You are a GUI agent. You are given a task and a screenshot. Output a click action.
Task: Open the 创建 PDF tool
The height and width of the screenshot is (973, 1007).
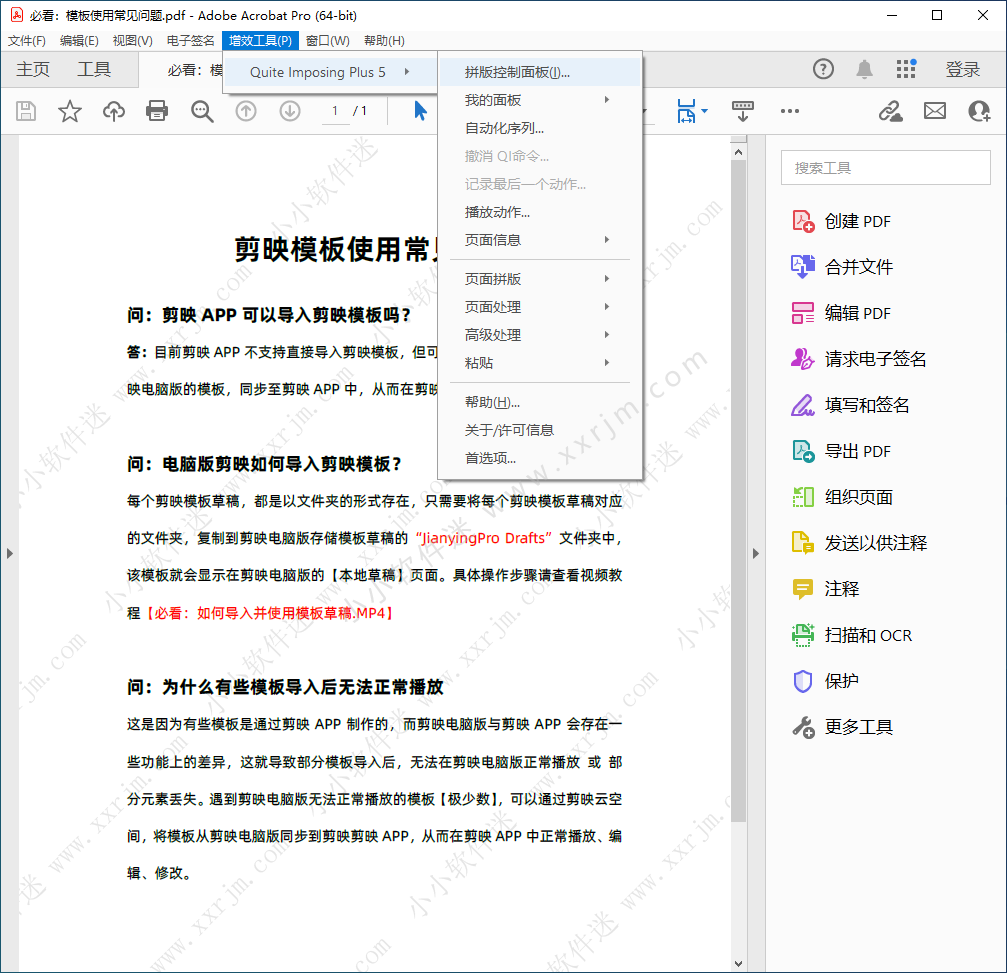click(857, 221)
